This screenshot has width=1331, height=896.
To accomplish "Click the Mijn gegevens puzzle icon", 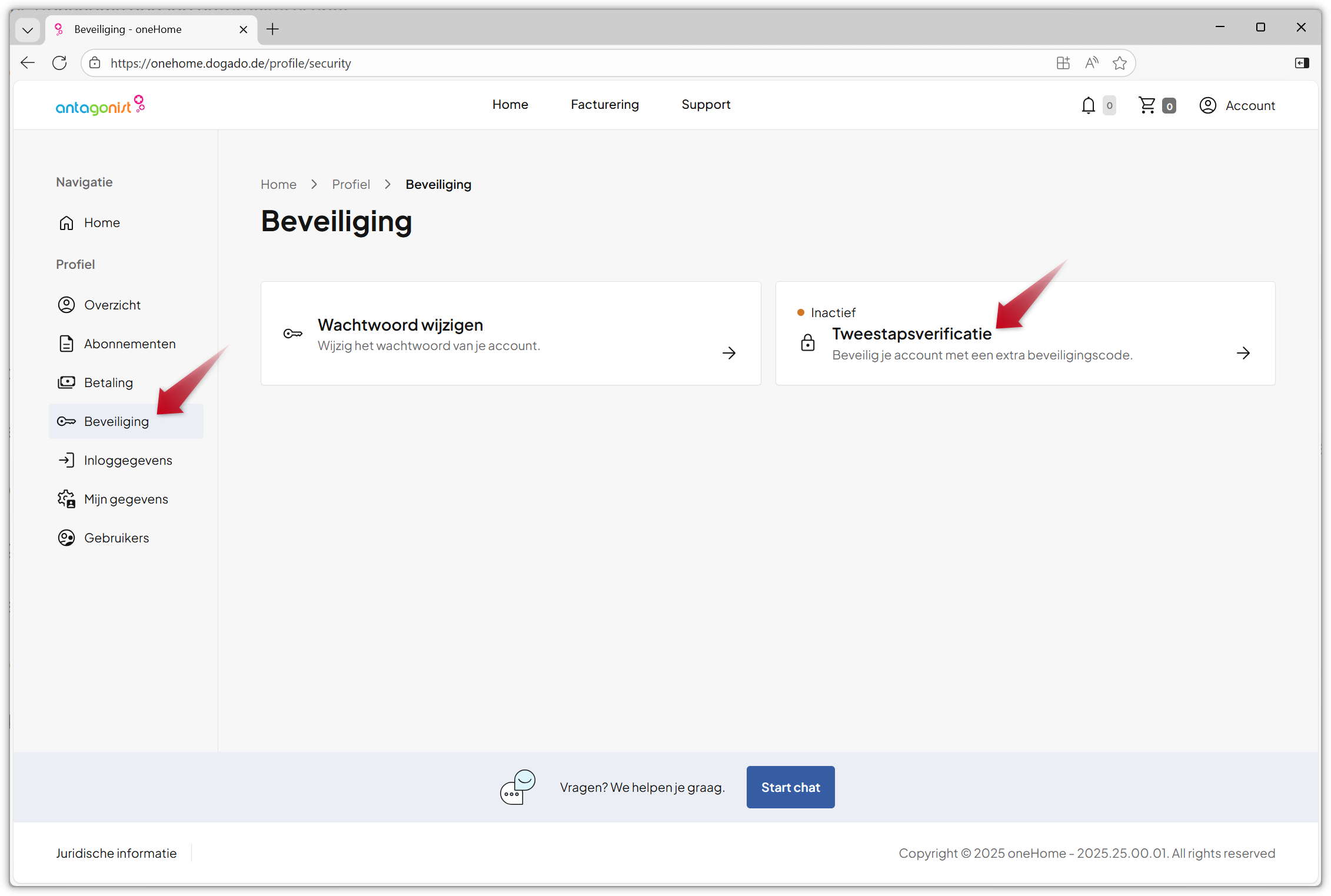I will pyautogui.click(x=66, y=498).
